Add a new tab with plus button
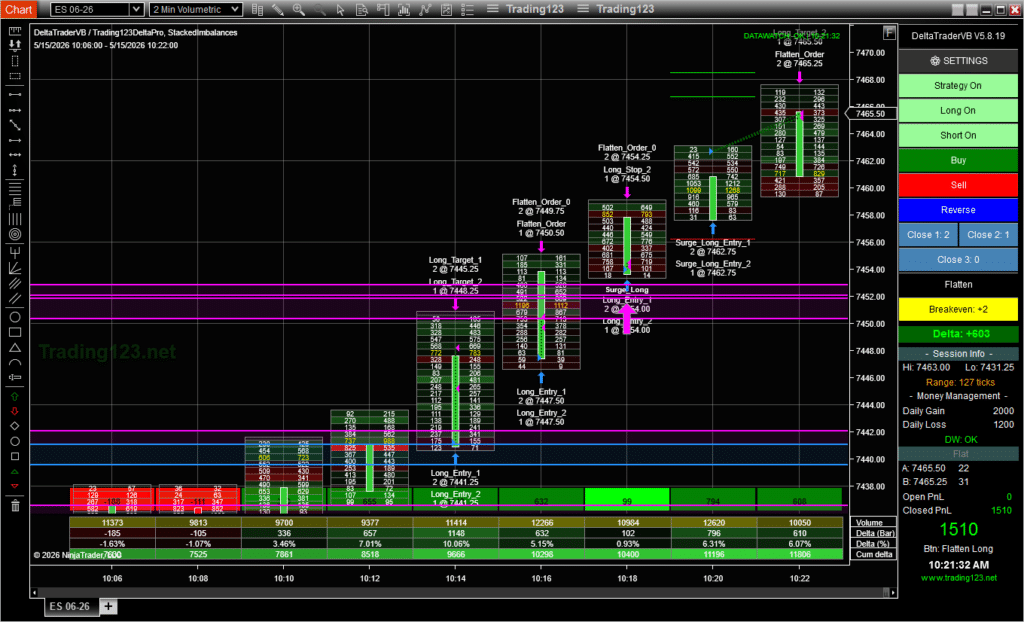 point(108,606)
